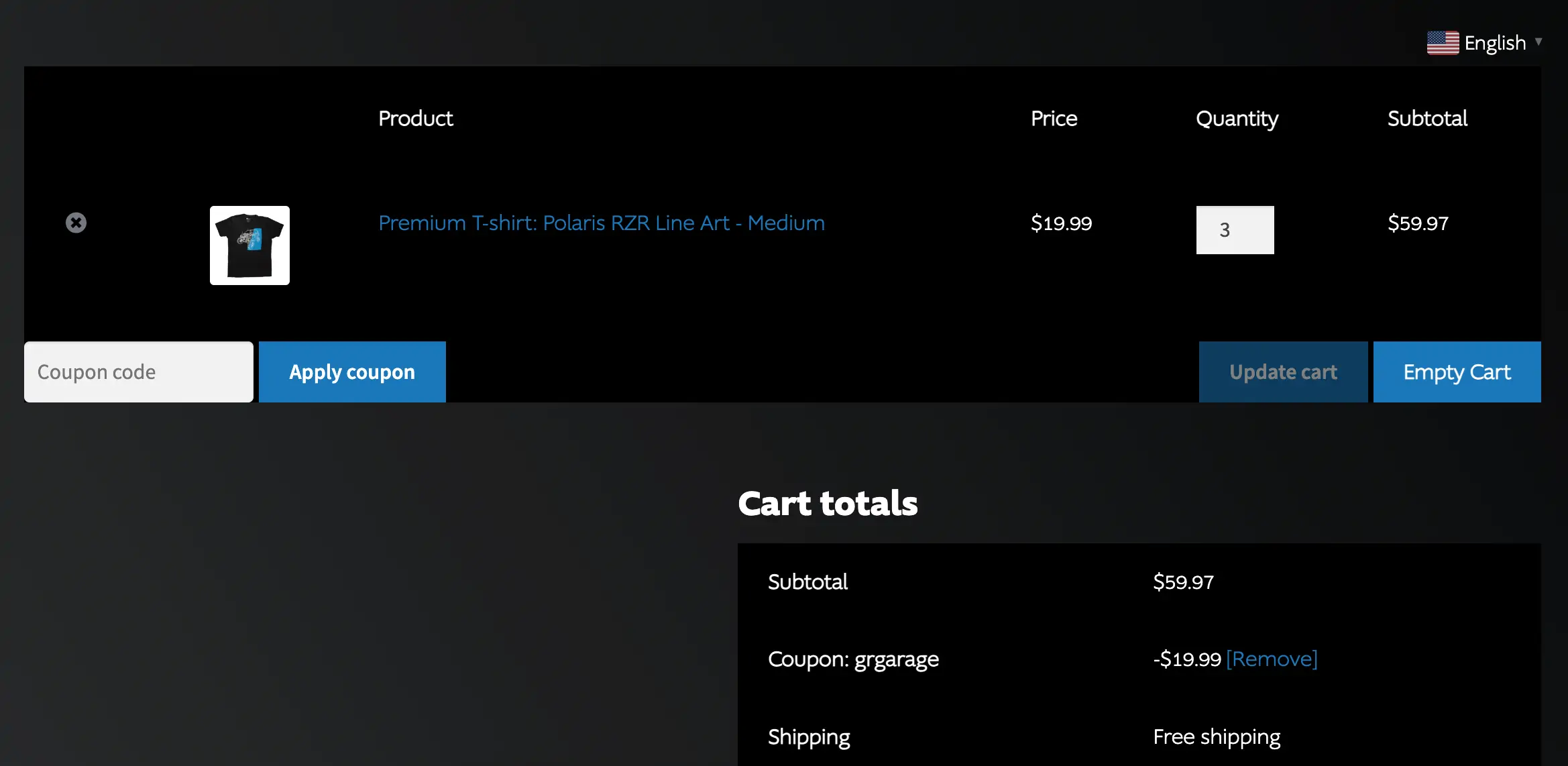Select the Free shipping text
The image size is (1568, 766).
pyautogui.click(x=1217, y=737)
